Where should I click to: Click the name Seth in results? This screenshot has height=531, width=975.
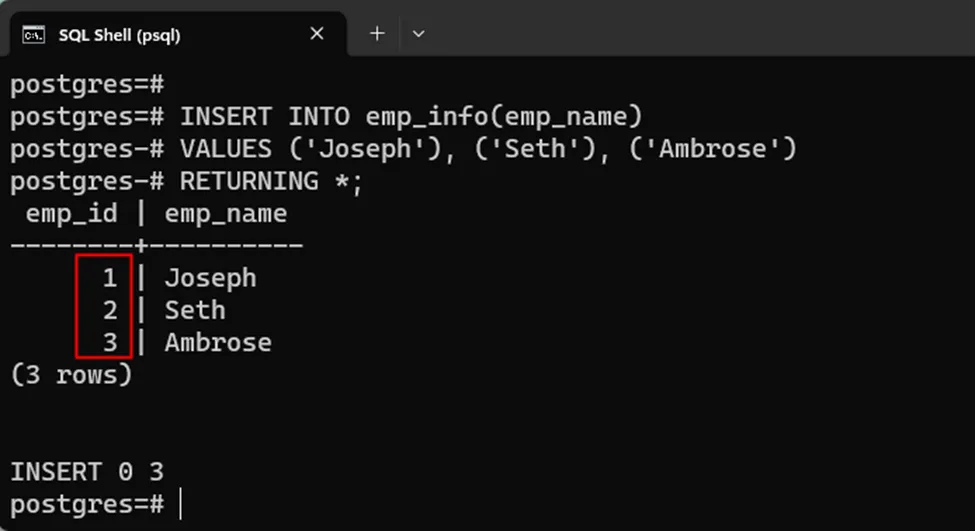pos(195,310)
